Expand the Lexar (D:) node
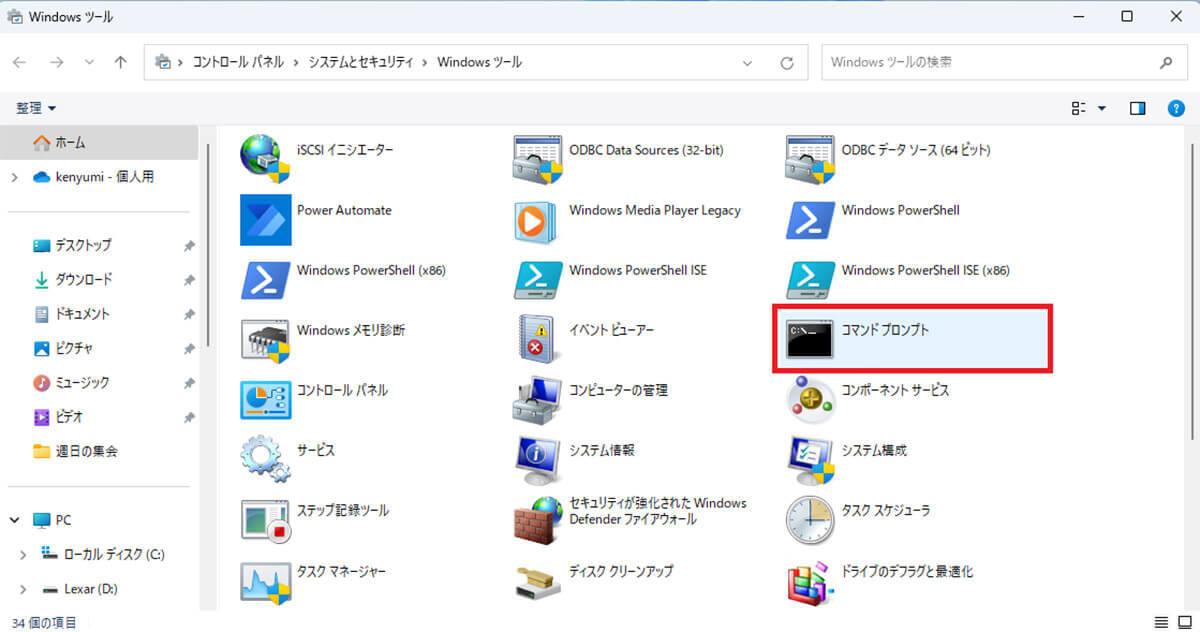This screenshot has height=632, width=1200. (23, 589)
